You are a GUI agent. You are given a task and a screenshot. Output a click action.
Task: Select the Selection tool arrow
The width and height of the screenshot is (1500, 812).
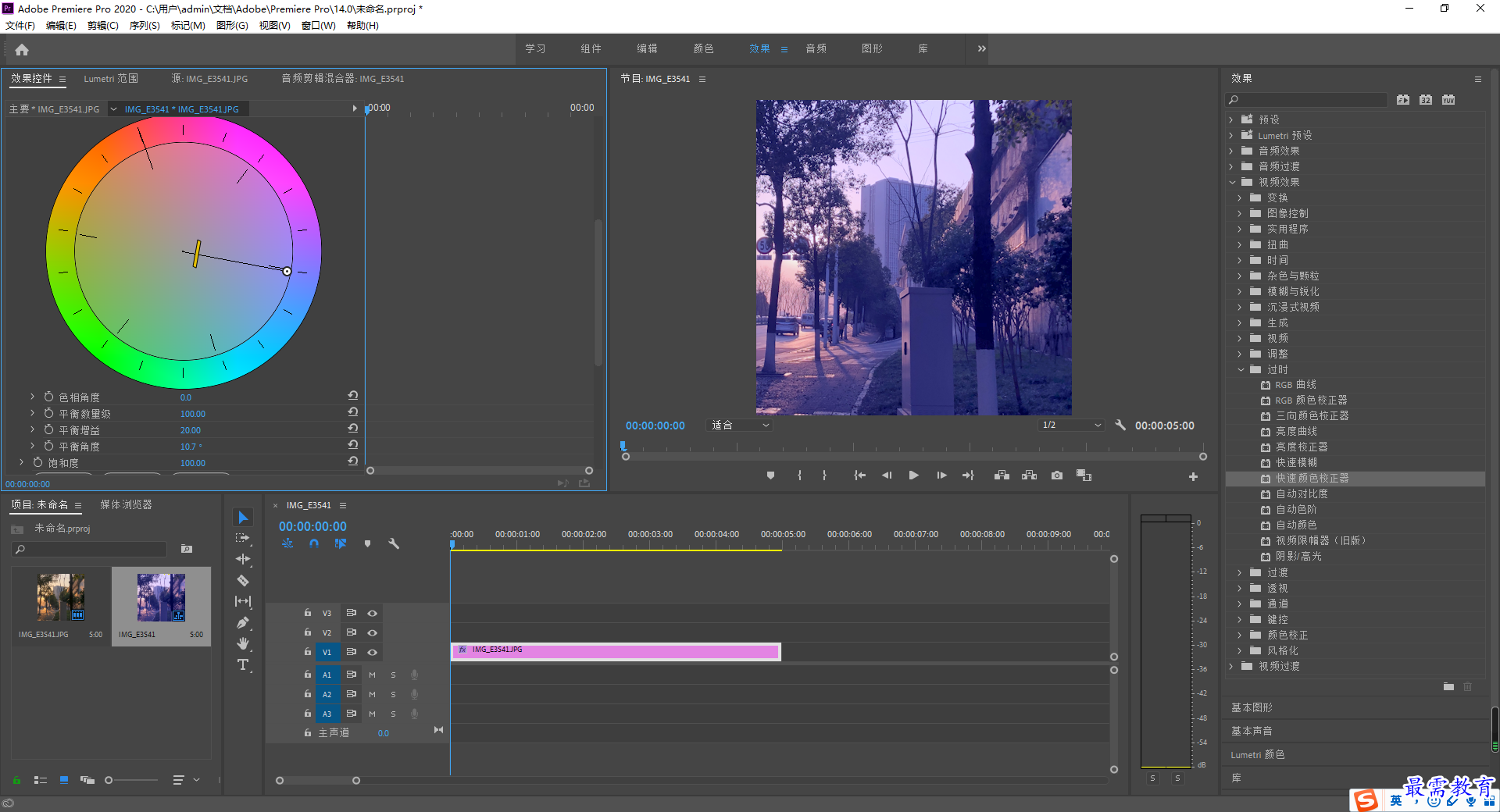(243, 517)
